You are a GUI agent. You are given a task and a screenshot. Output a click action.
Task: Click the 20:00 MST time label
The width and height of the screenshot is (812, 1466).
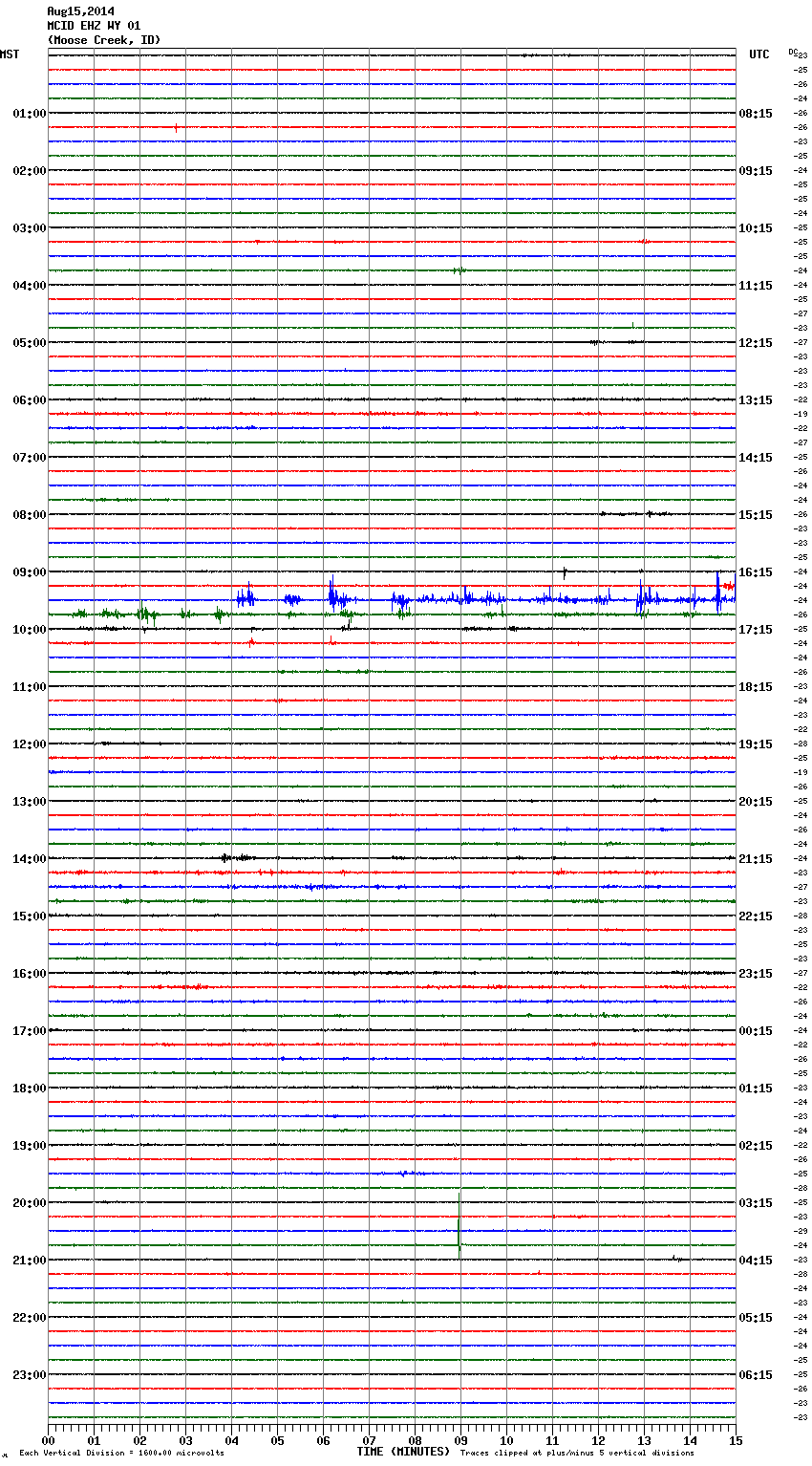29,1203
